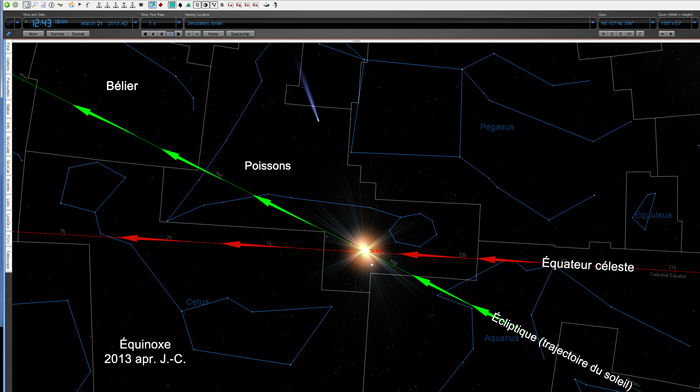700x392 pixels.
Task: Open the date and time dropdown arrow
Action: 136,23
